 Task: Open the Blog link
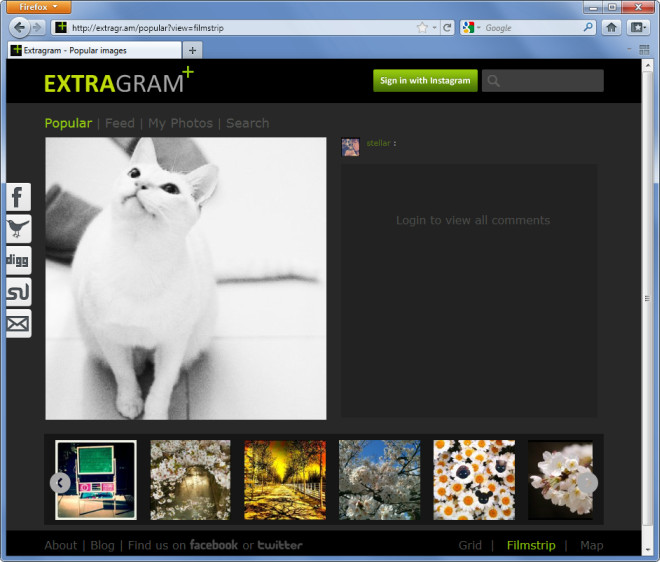tap(102, 545)
